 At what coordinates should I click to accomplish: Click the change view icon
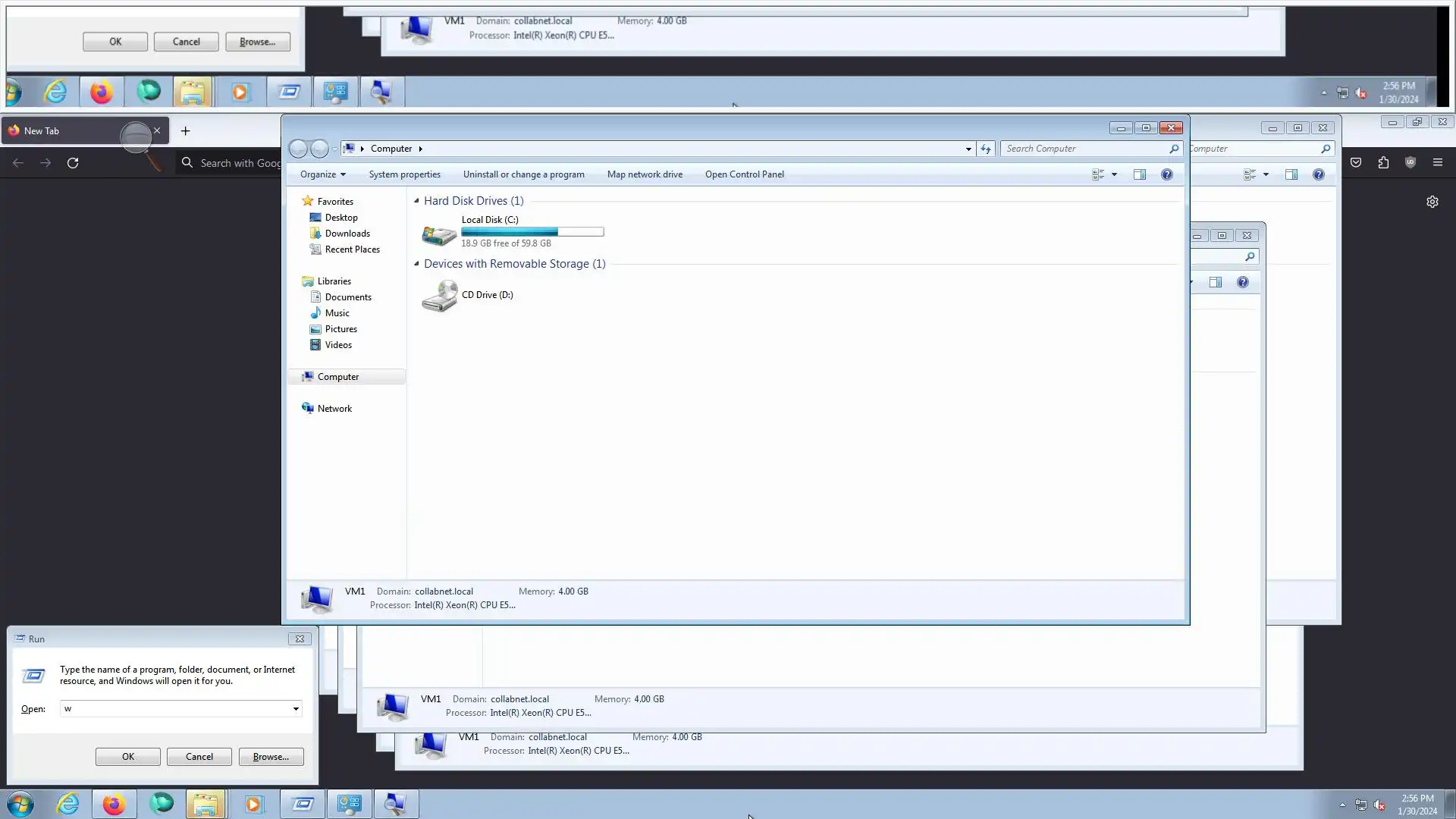point(1097,174)
